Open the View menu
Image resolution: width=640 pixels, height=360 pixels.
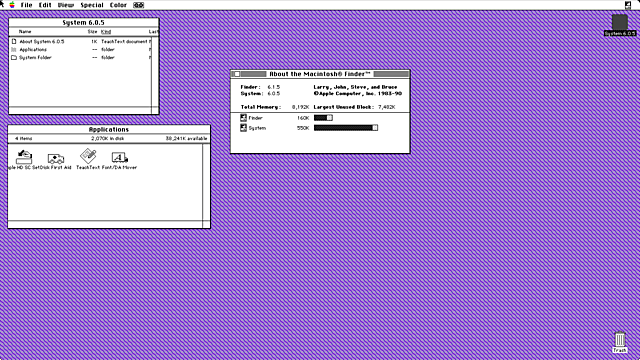tap(66, 5)
